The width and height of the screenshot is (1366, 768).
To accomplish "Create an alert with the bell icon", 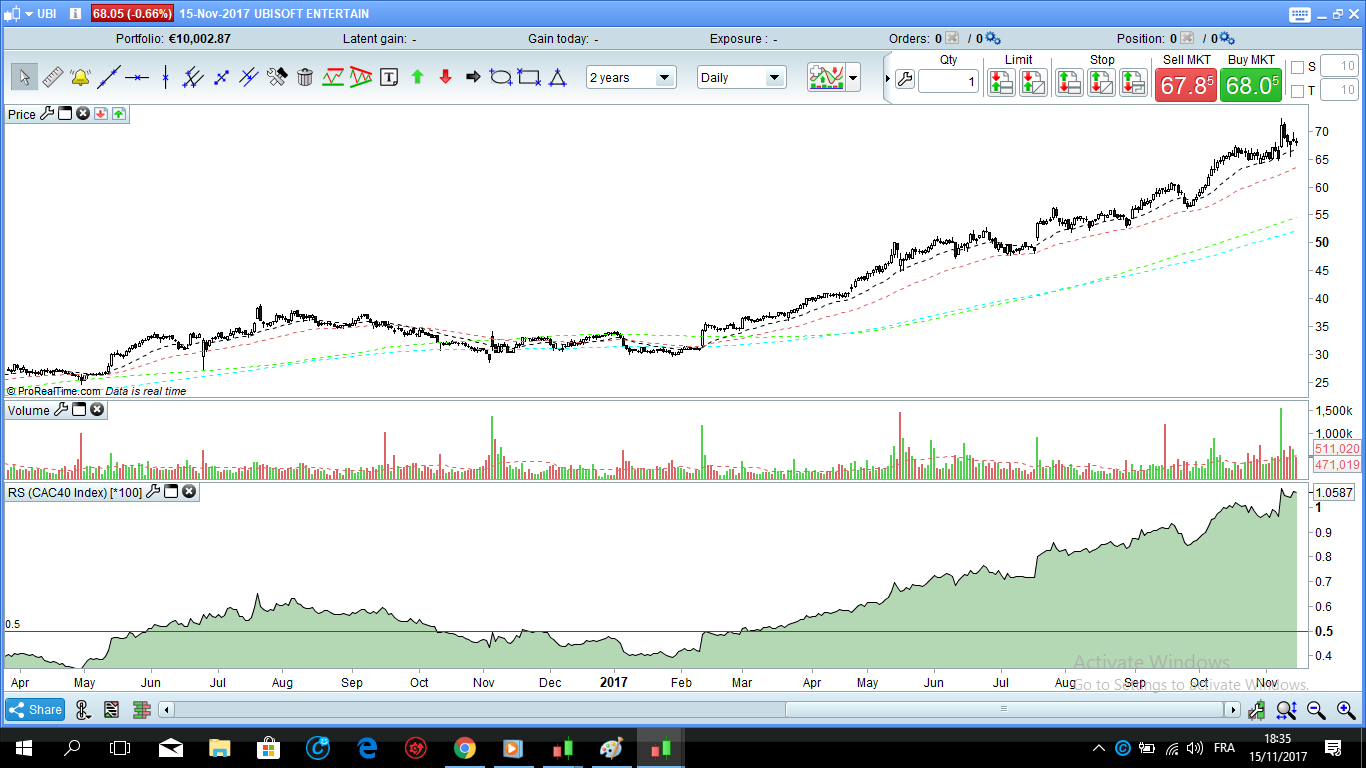I will pyautogui.click(x=80, y=77).
